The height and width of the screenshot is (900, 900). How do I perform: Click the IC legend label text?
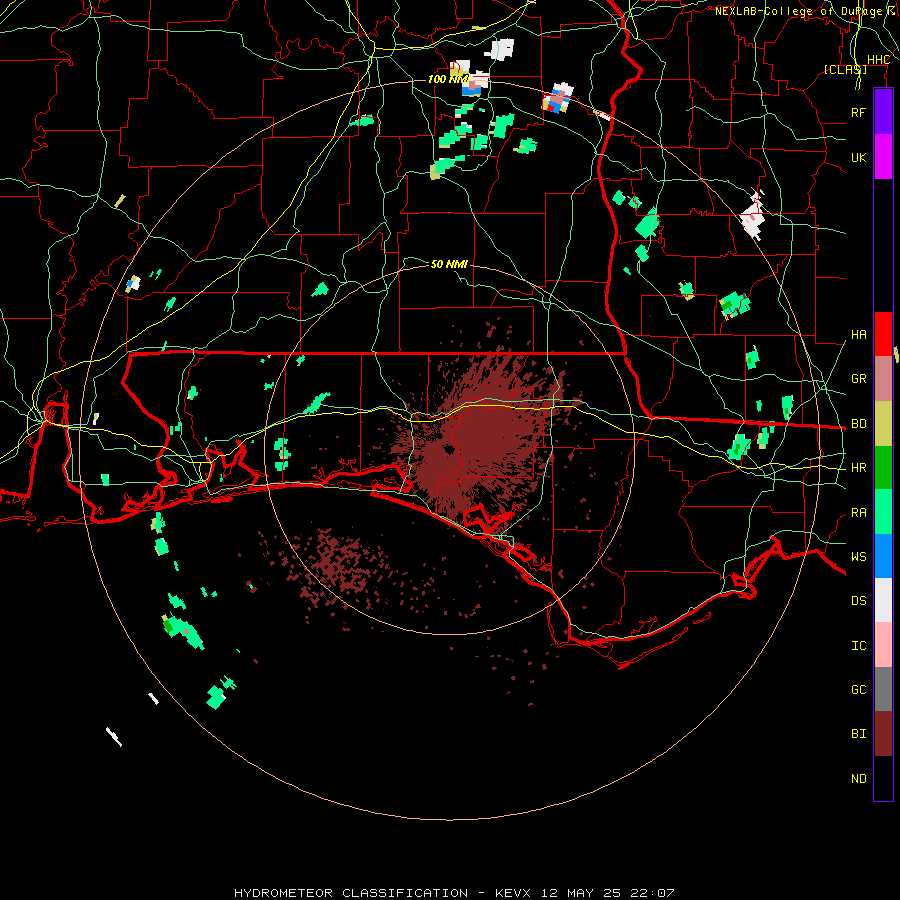[x=859, y=646]
